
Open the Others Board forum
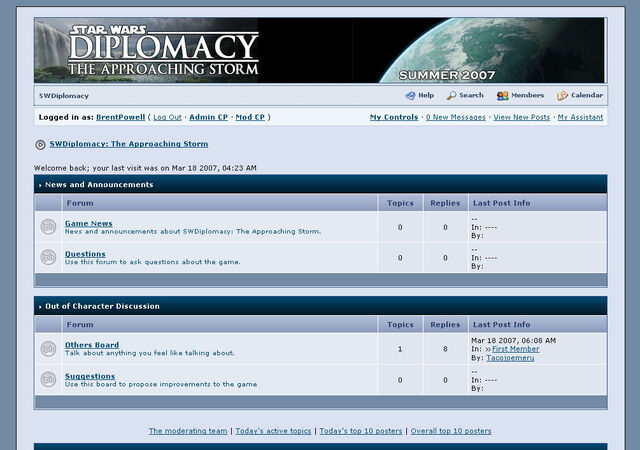click(x=92, y=345)
